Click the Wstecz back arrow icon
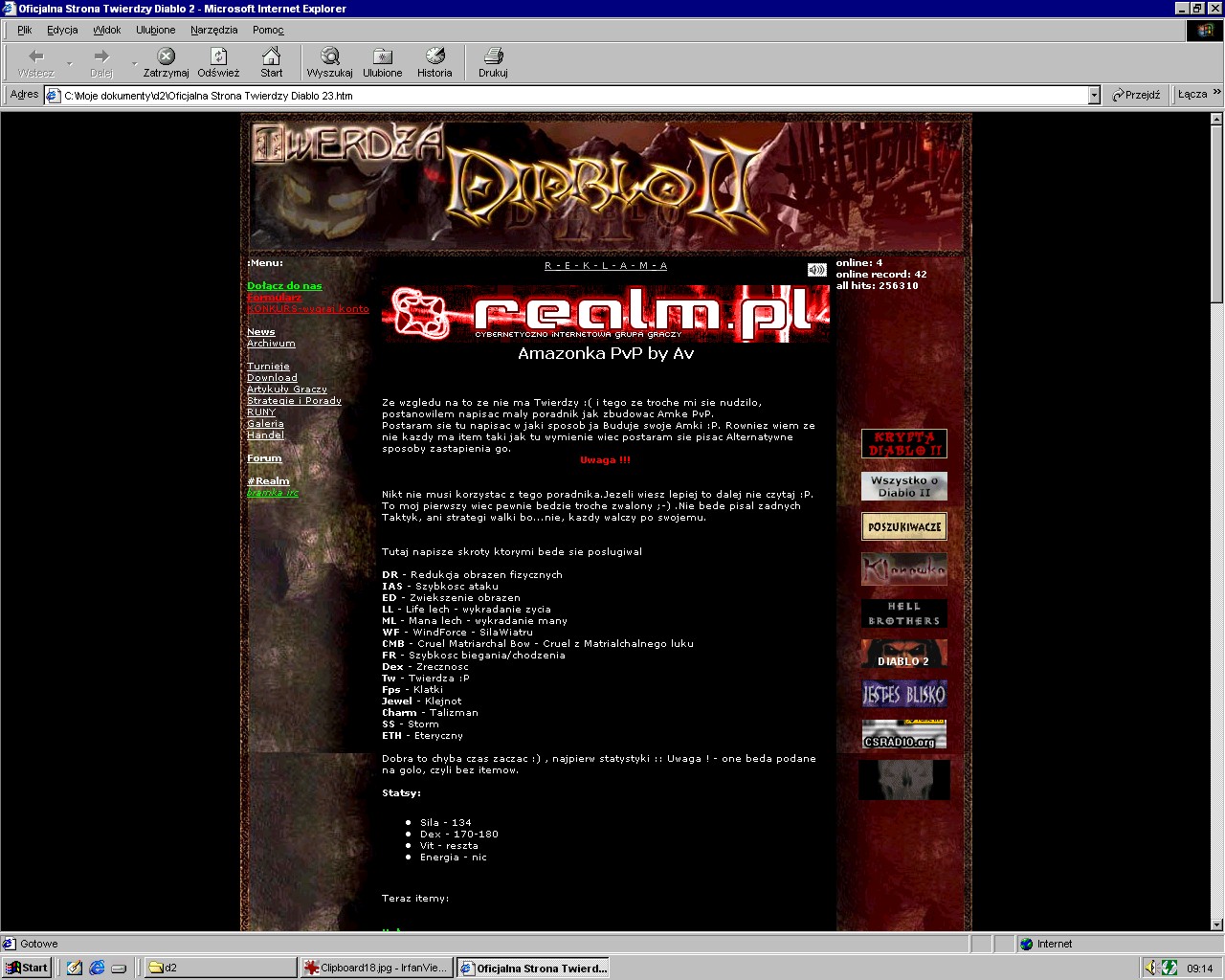Viewport: 1225px width, 980px height. click(36, 56)
